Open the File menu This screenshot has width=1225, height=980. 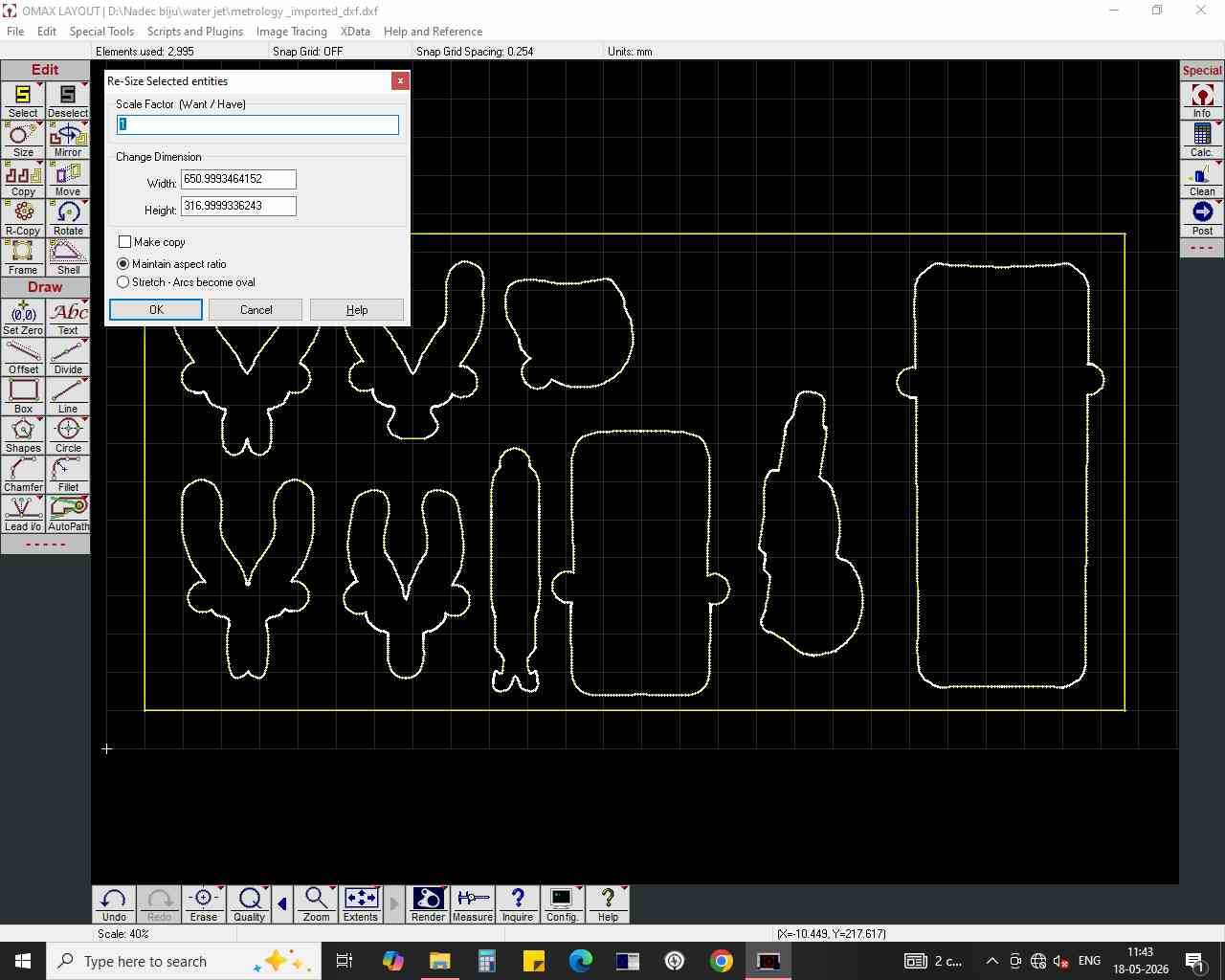point(15,32)
